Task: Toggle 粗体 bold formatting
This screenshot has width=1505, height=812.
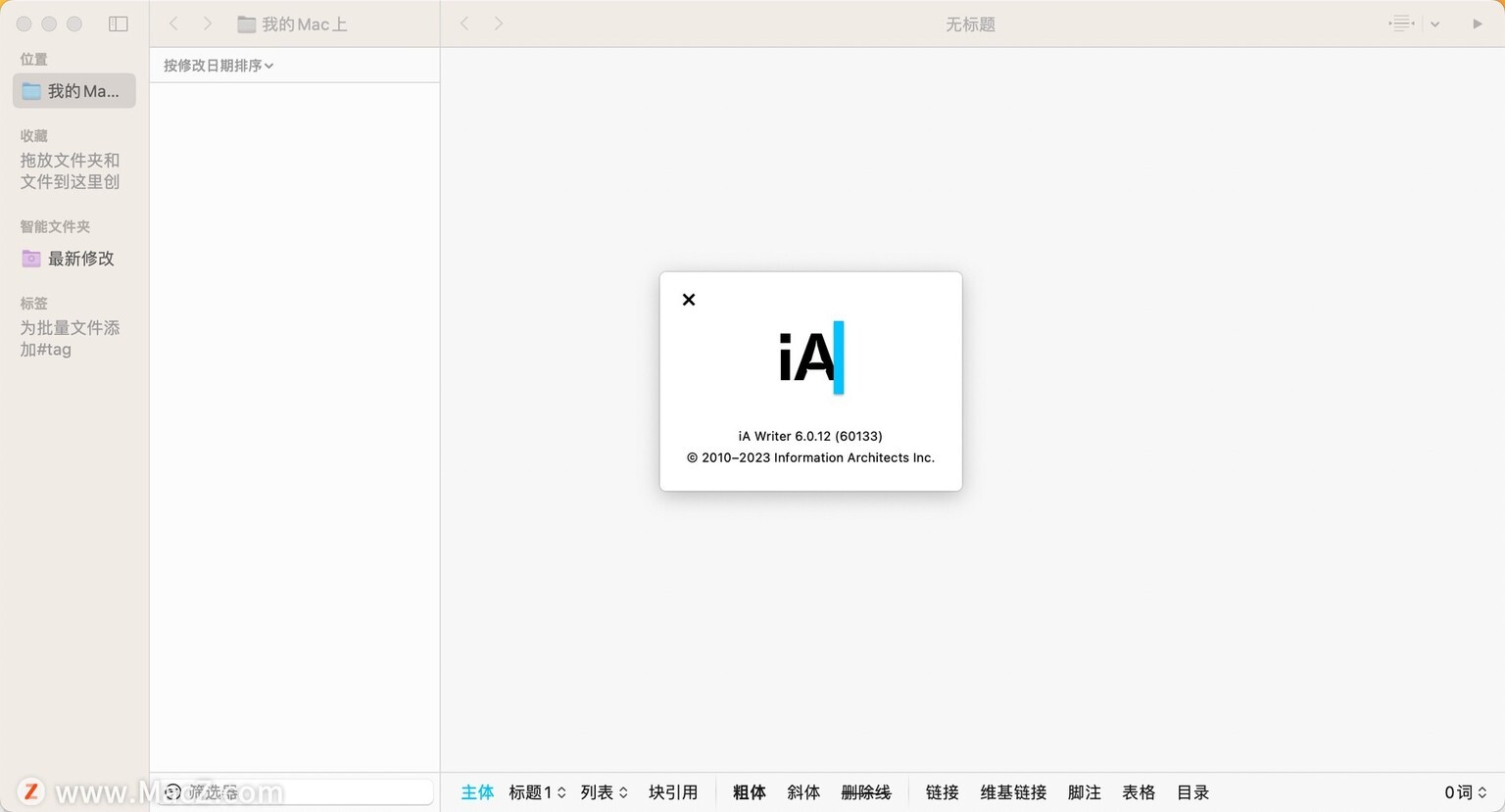Action: click(x=750, y=792)
